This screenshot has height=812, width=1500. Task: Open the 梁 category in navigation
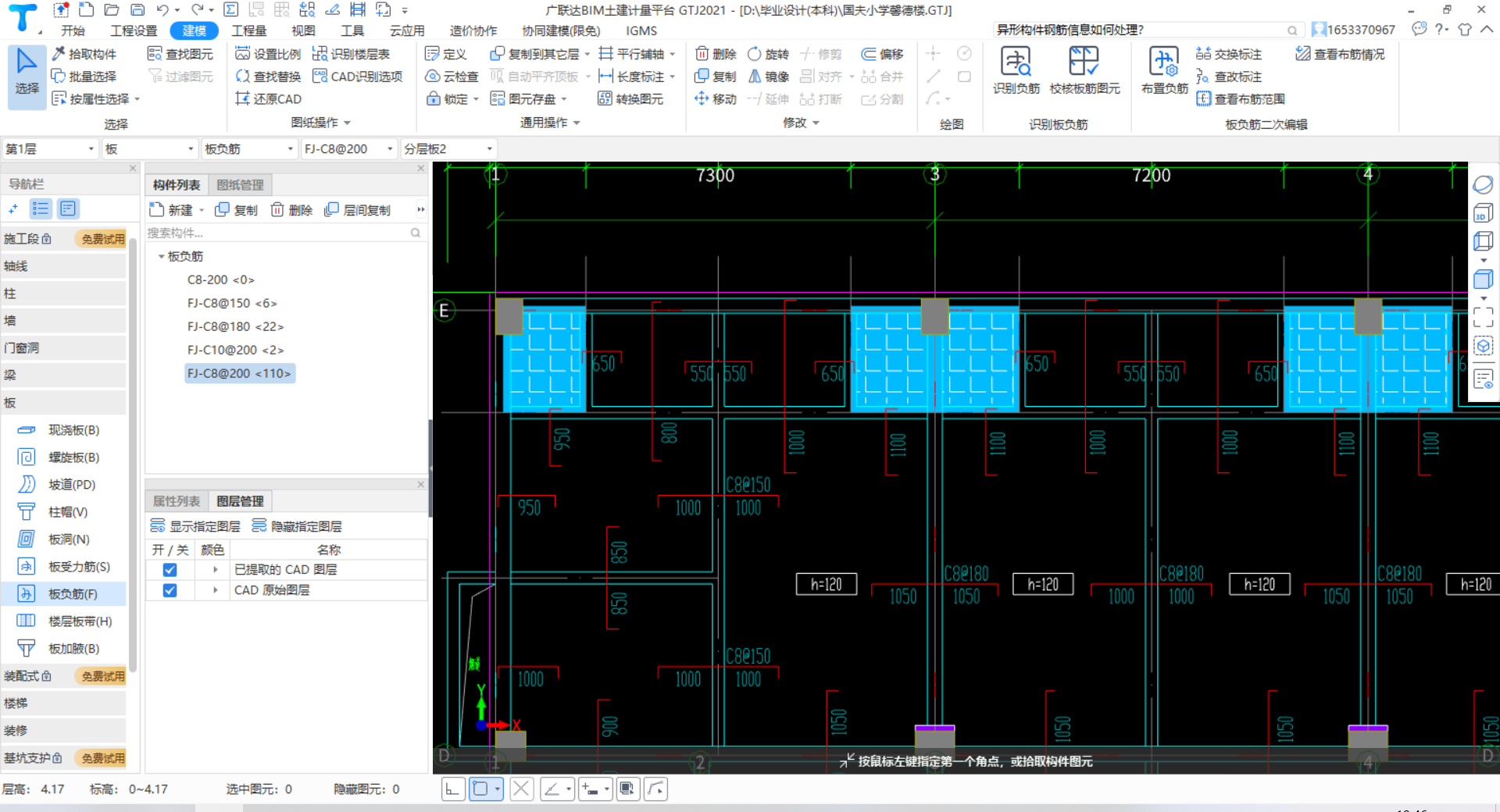[x=63, y=376]
